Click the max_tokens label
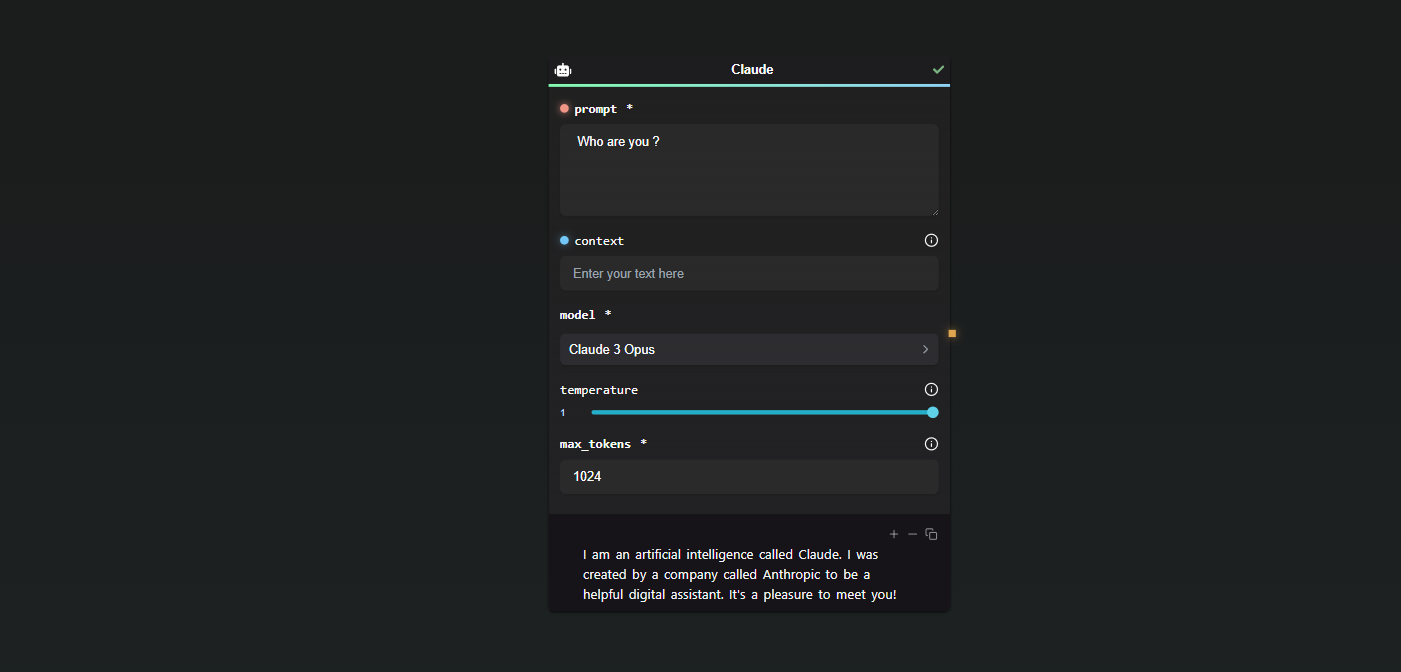This screenshot has width=1401, height=672. 596,444
